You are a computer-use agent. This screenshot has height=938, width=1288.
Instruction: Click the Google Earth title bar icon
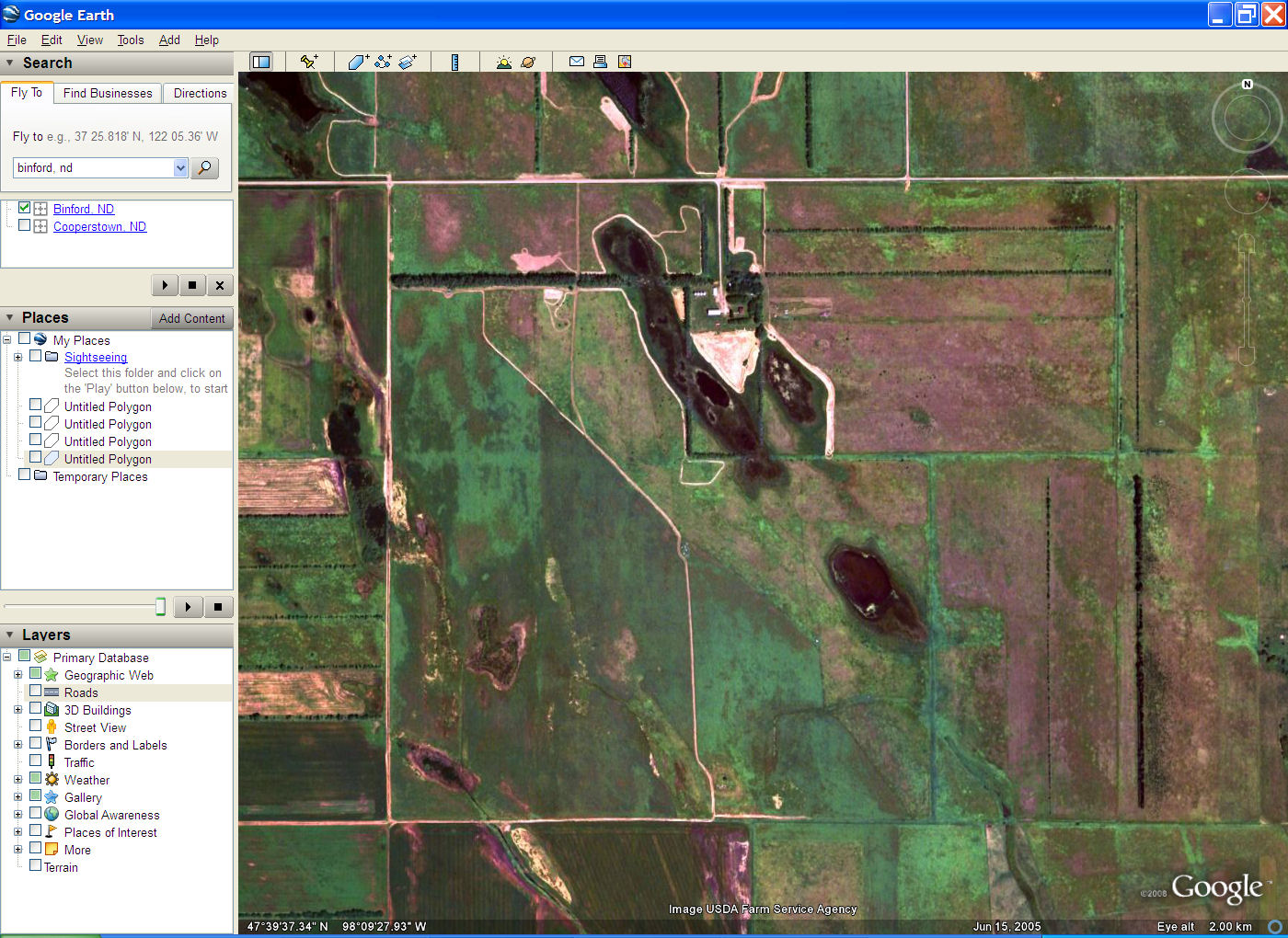pos(11,14)
